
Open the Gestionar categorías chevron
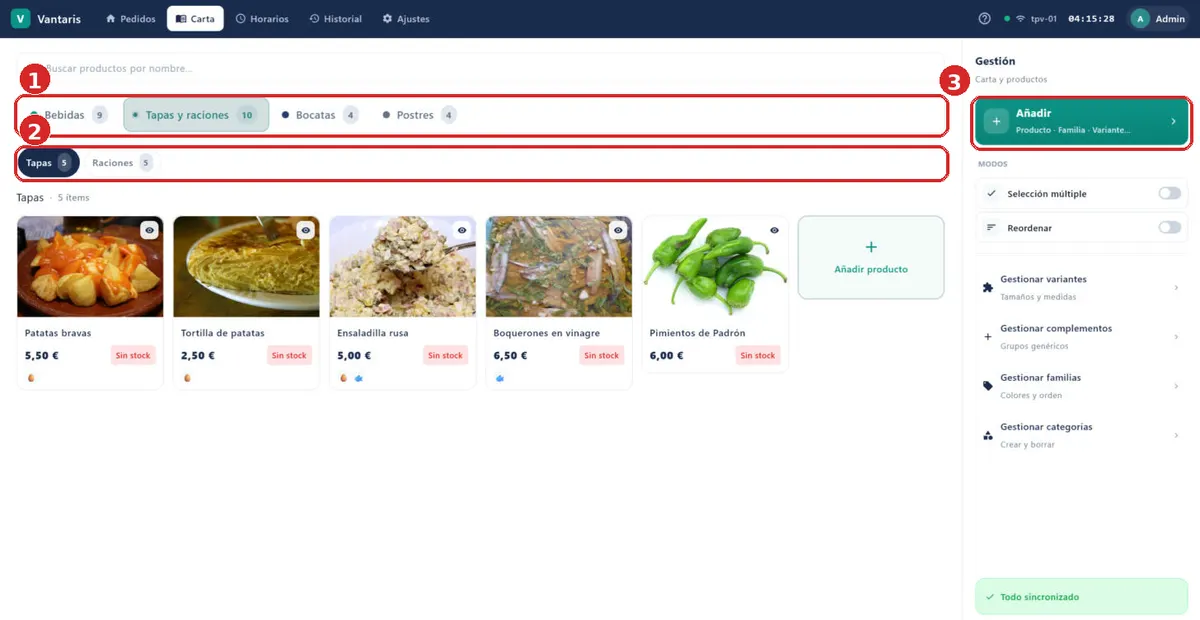[x=1176, y=435]
